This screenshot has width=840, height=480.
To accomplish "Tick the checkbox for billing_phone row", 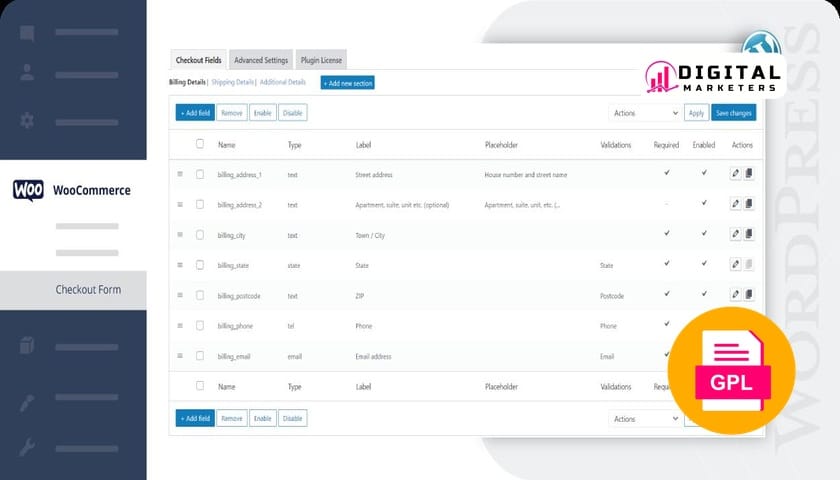I will coord(200,325).
